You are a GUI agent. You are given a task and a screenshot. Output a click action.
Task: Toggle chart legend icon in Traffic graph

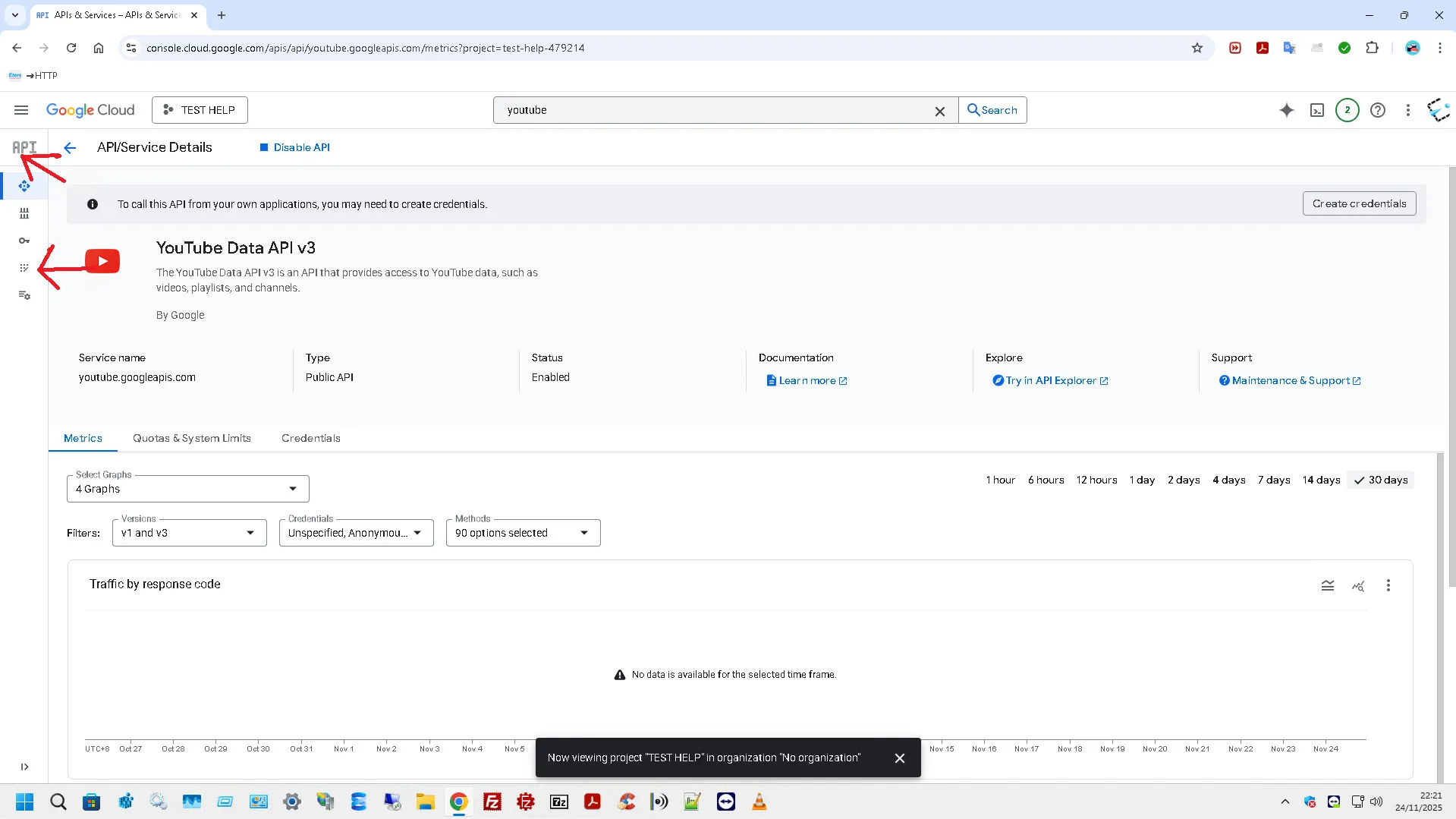click(x=1327, y=585)
